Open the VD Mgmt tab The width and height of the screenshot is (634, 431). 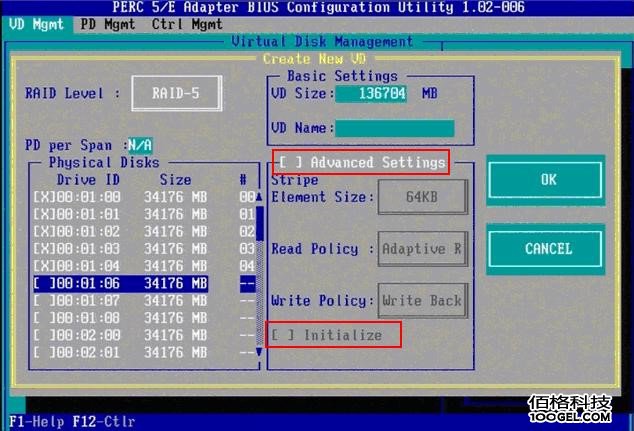click(36, 25)
